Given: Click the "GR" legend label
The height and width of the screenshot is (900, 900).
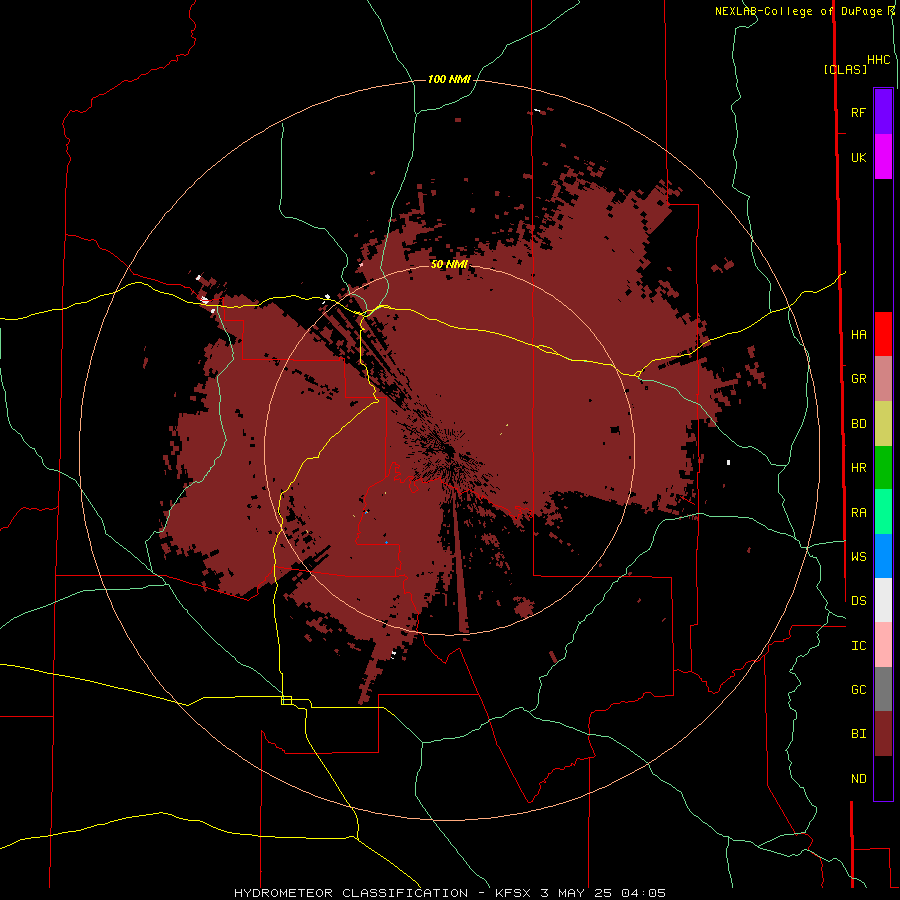Looking at the screenshot, I should pos(858,379).
